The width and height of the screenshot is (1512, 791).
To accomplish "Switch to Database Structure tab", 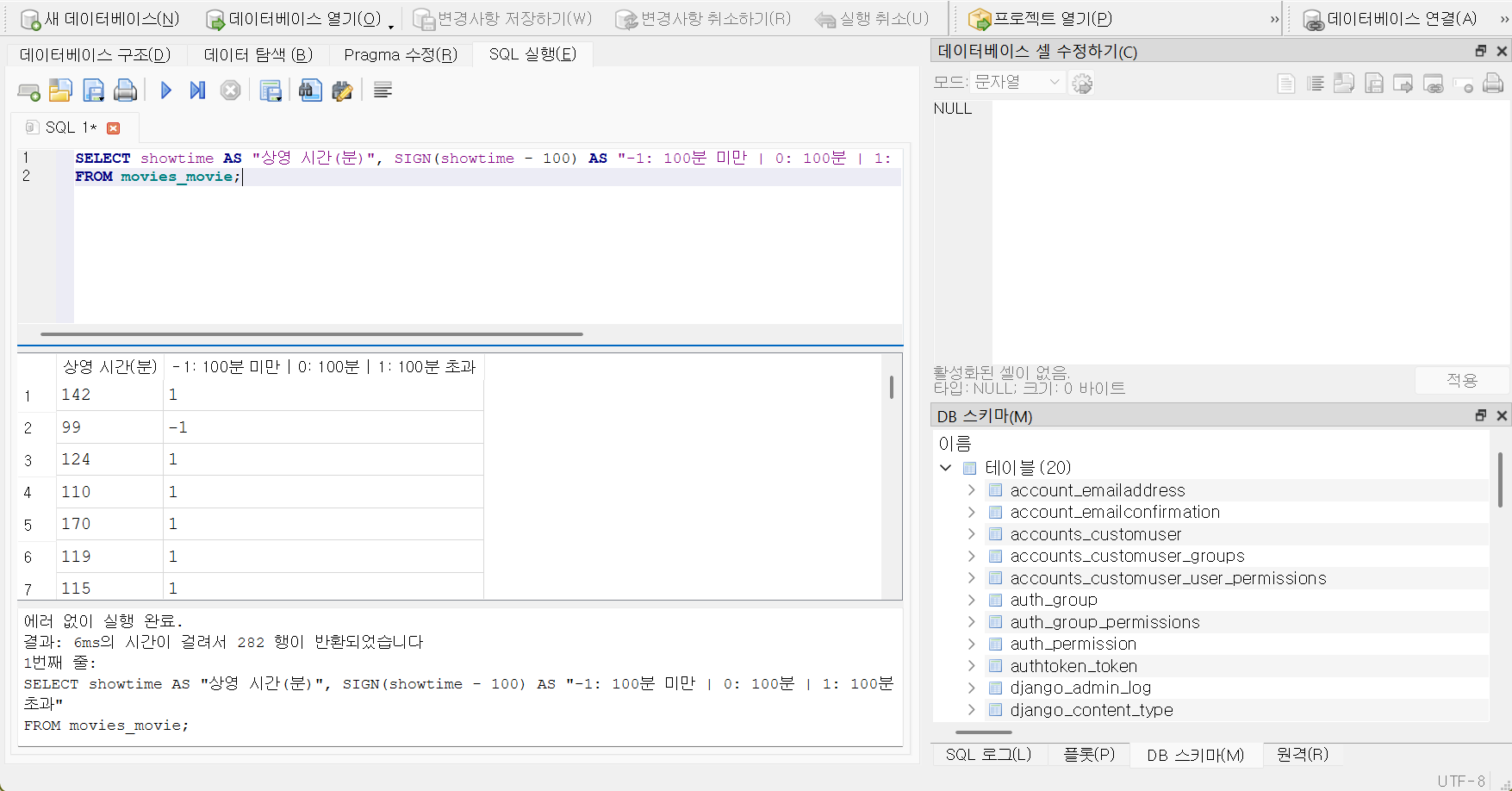I will [x=96, y=54].
